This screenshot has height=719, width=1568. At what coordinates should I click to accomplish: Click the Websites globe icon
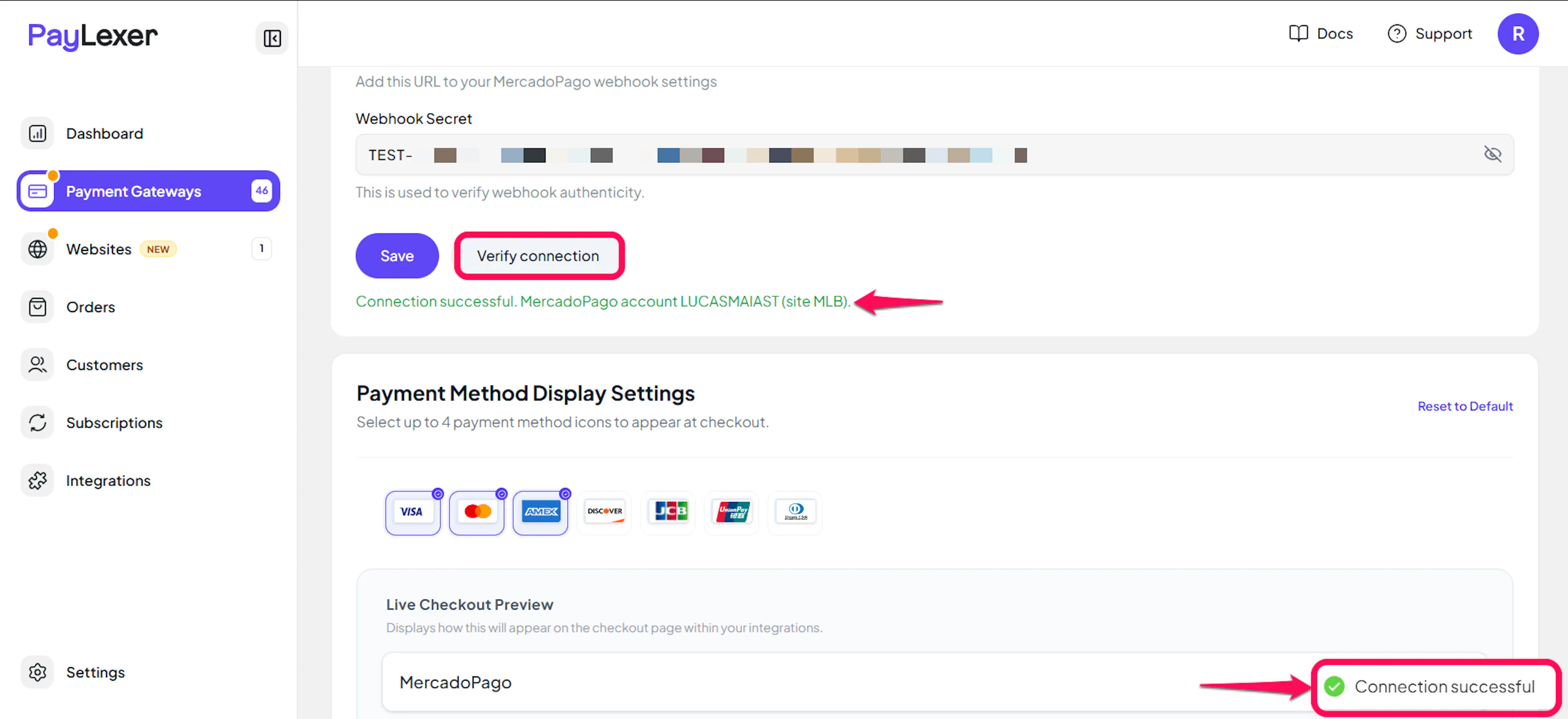pos(38,249)
